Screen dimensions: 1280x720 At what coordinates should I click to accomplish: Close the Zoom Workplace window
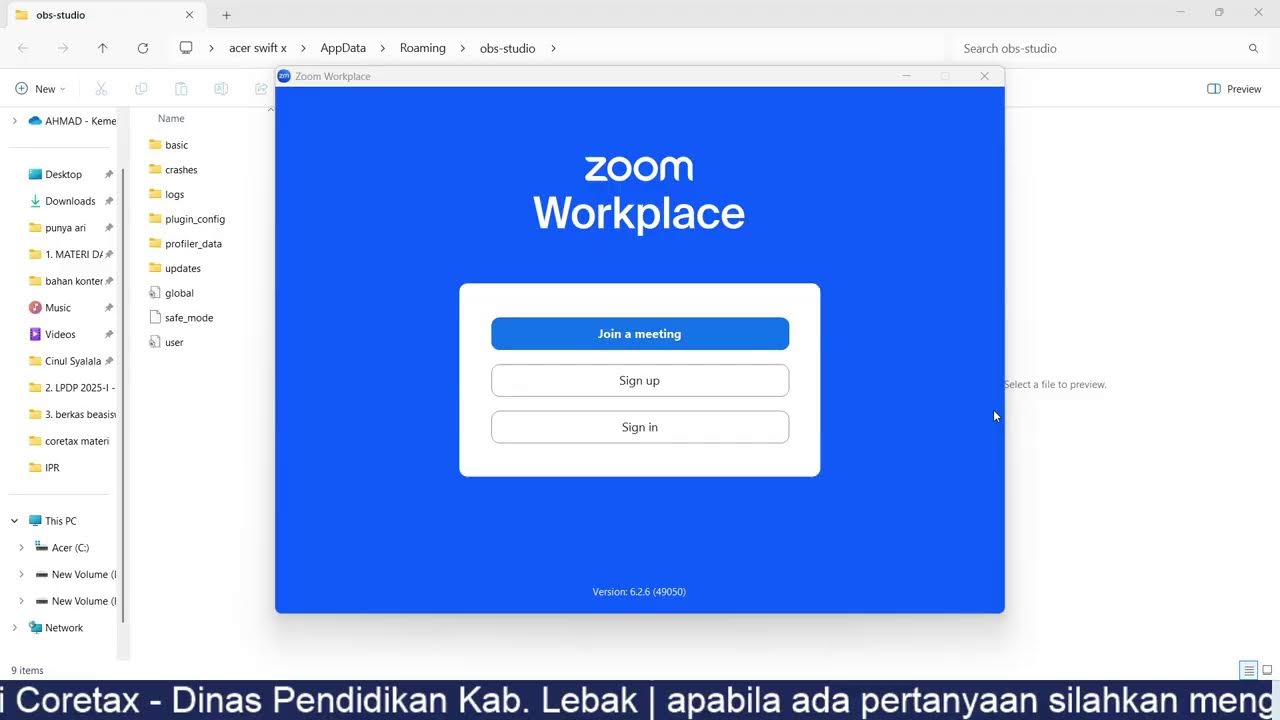point(984,76)
